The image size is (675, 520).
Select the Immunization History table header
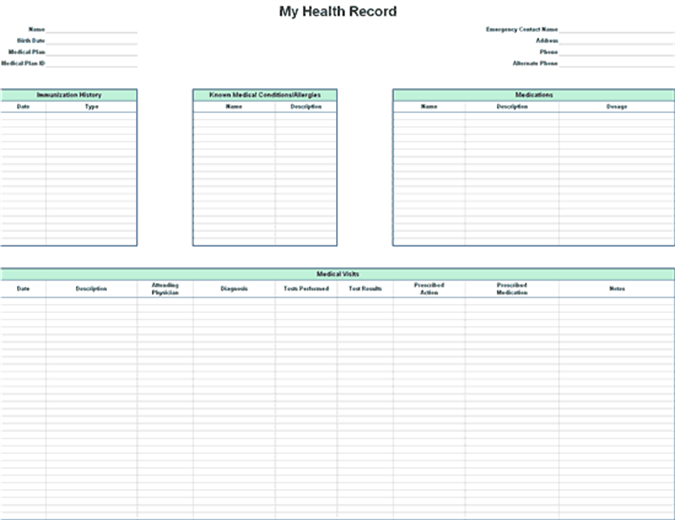pyautogui.click(x=69, y=95)
